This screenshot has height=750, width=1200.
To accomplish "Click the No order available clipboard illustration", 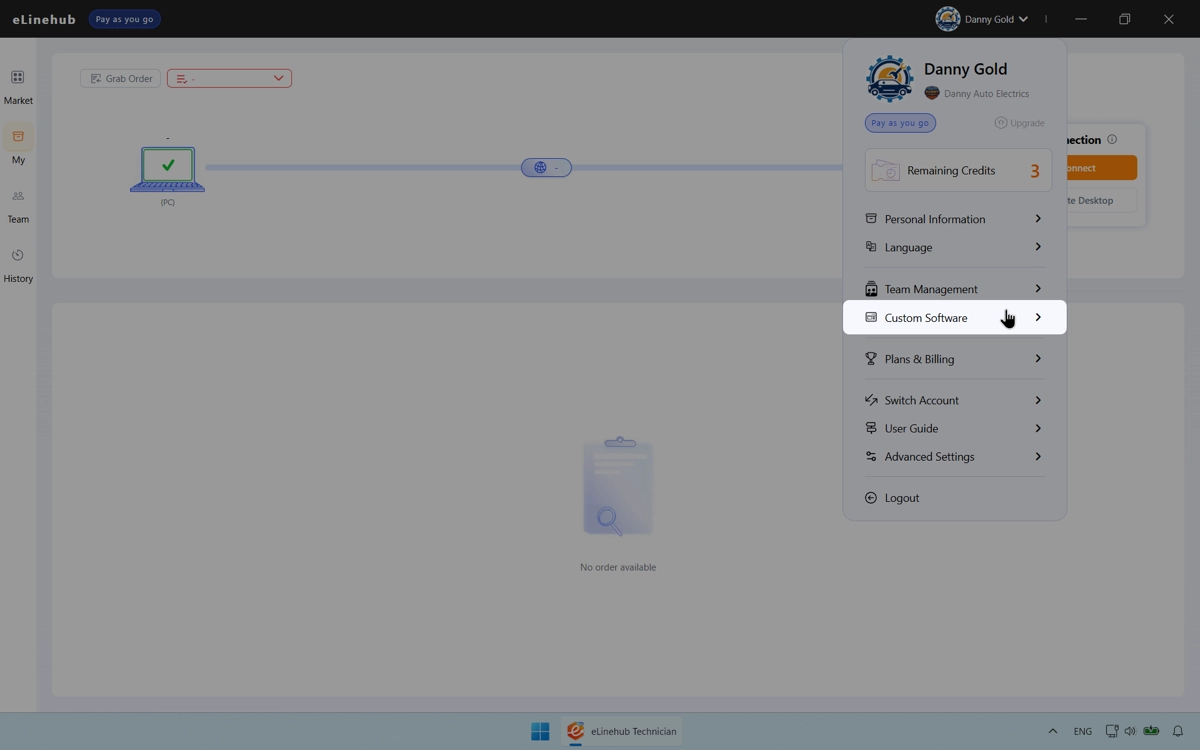I will [x=618, y=486].
